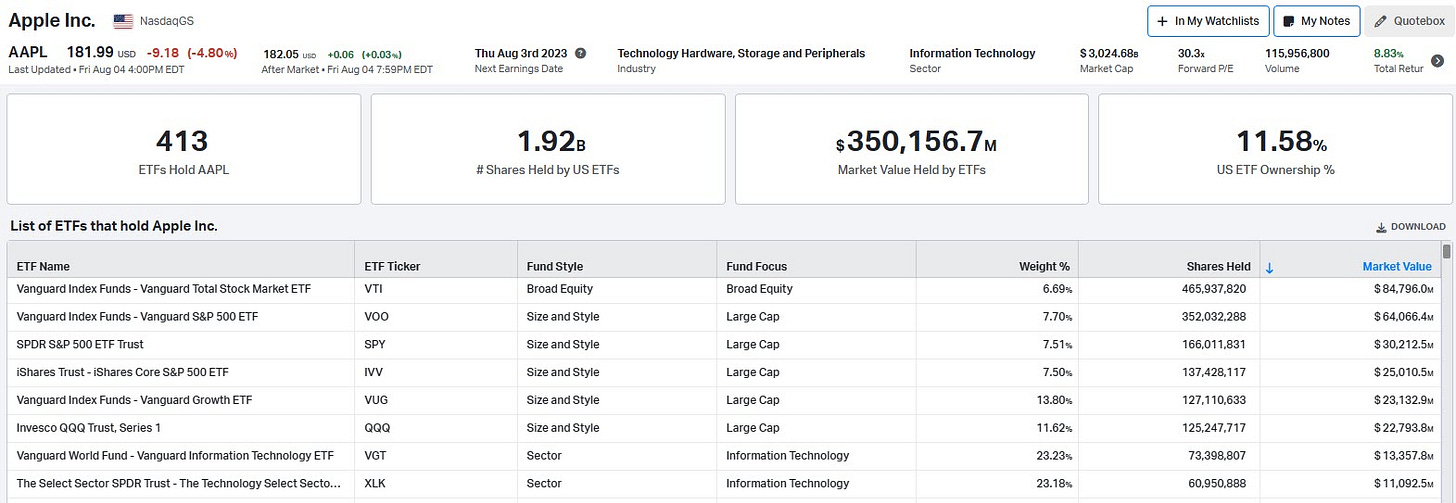
Task: Open Vanguard Total Stock Market ETF row
Action: (x=164, y=289)
